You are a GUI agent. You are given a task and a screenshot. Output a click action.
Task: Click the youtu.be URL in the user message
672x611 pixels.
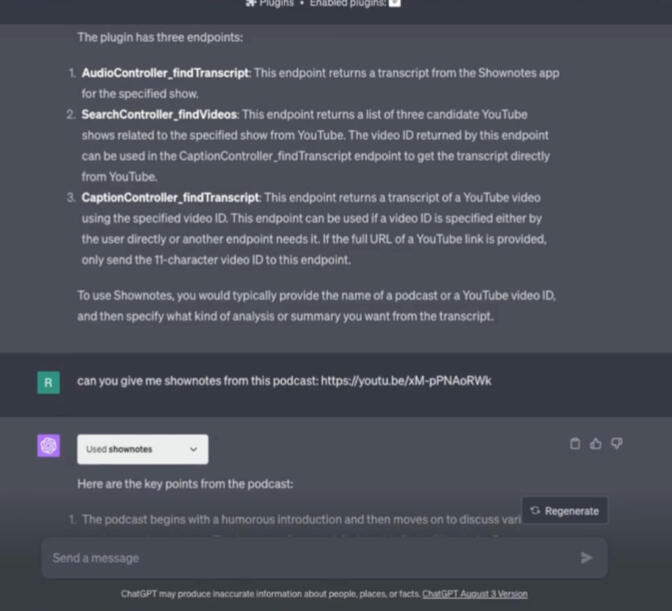pyautogui.click(x=406, y=381)
